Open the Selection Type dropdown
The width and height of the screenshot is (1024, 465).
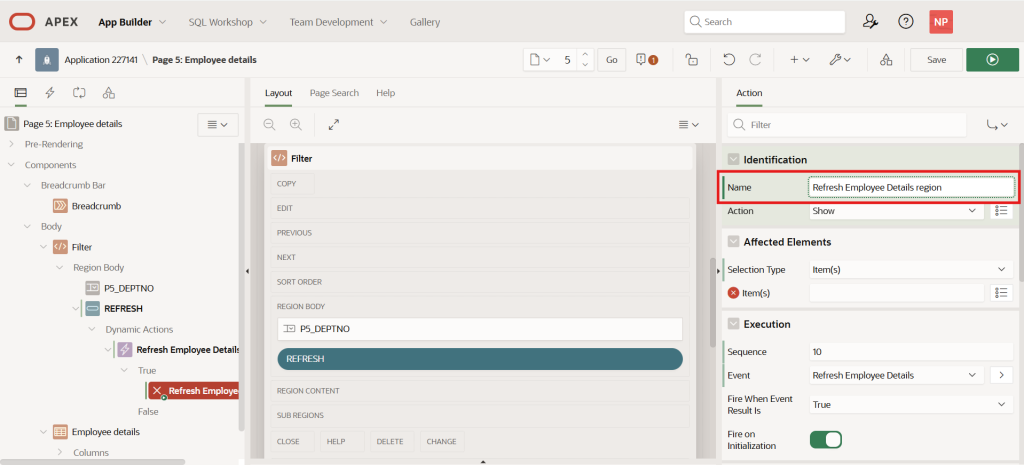(x=911, y=269)
